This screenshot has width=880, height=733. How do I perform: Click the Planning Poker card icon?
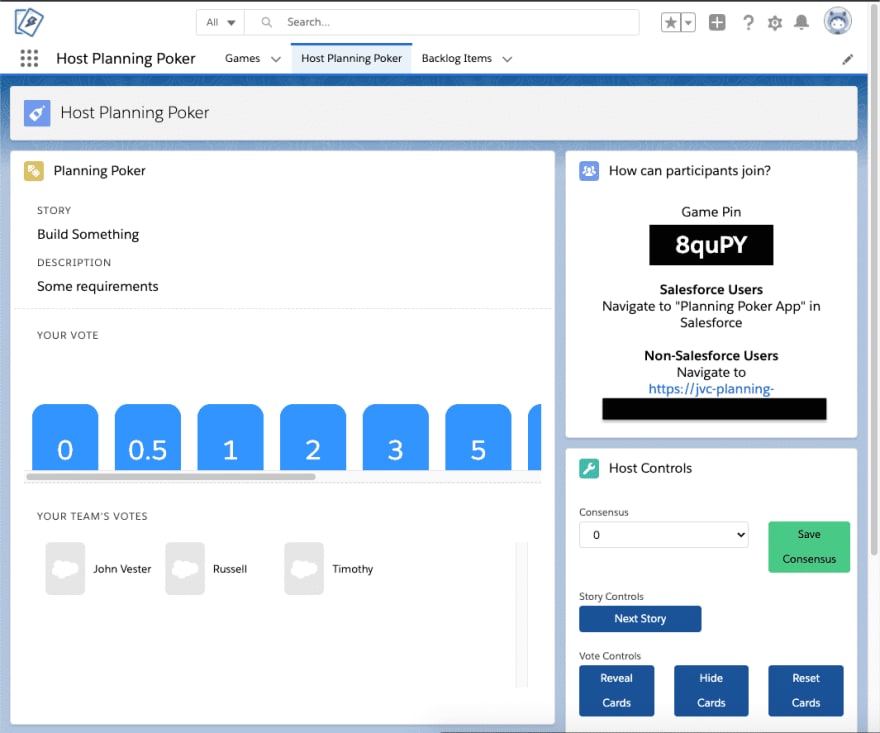(34, 171)
